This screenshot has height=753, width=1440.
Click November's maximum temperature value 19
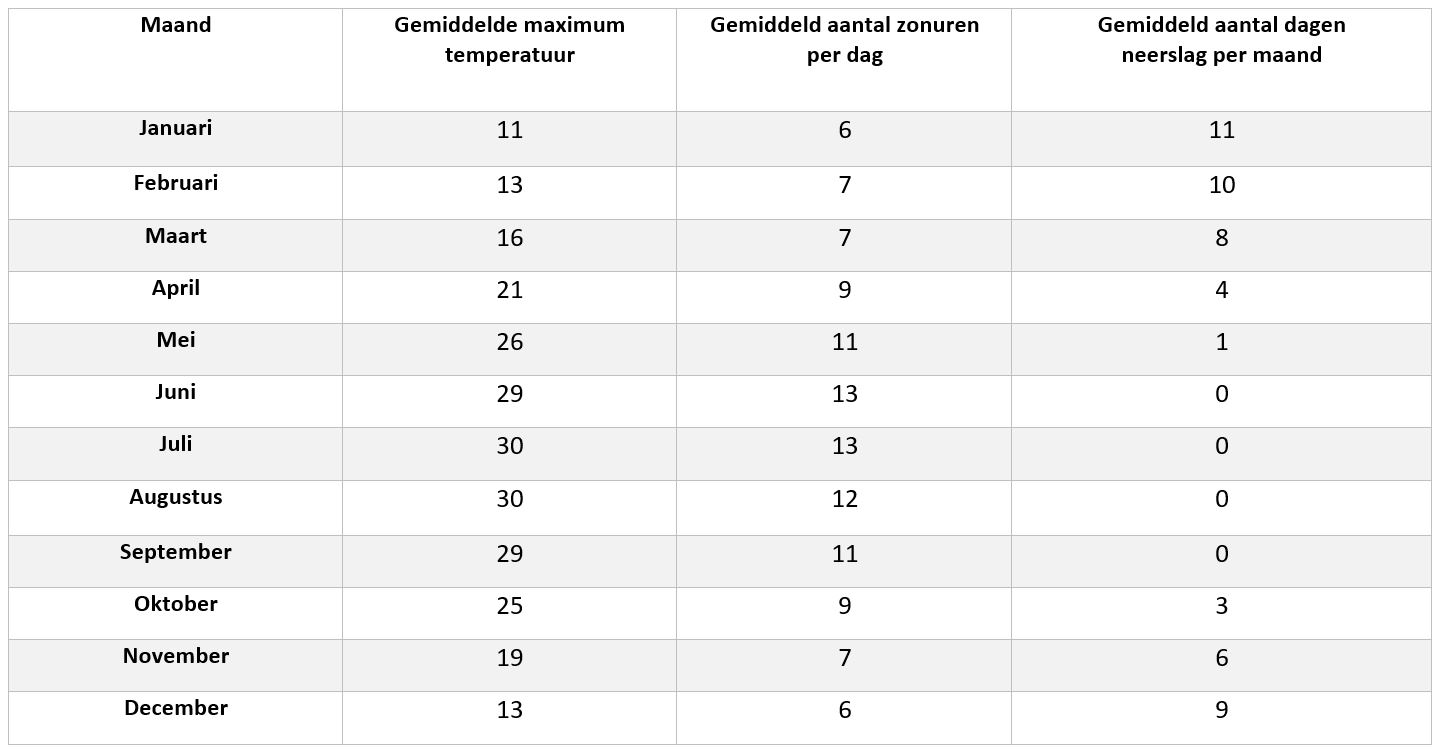point(509,658)
